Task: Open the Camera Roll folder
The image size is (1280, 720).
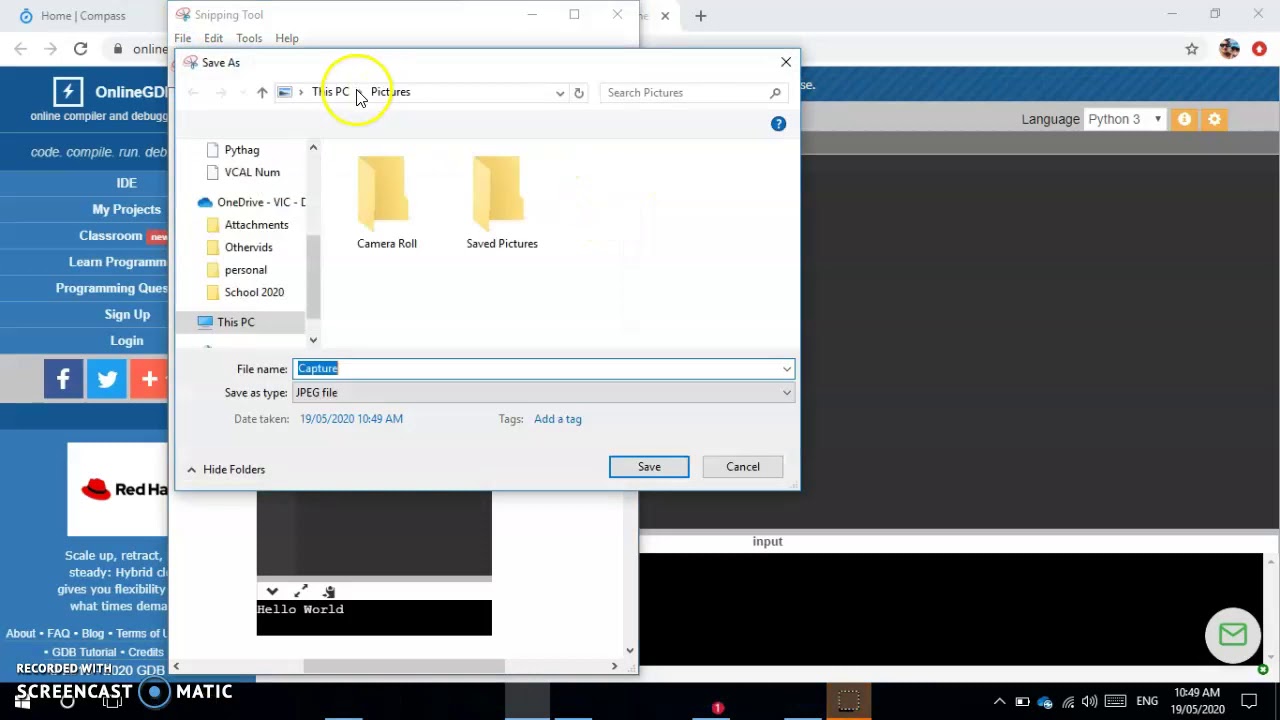Action: [387, 202]
